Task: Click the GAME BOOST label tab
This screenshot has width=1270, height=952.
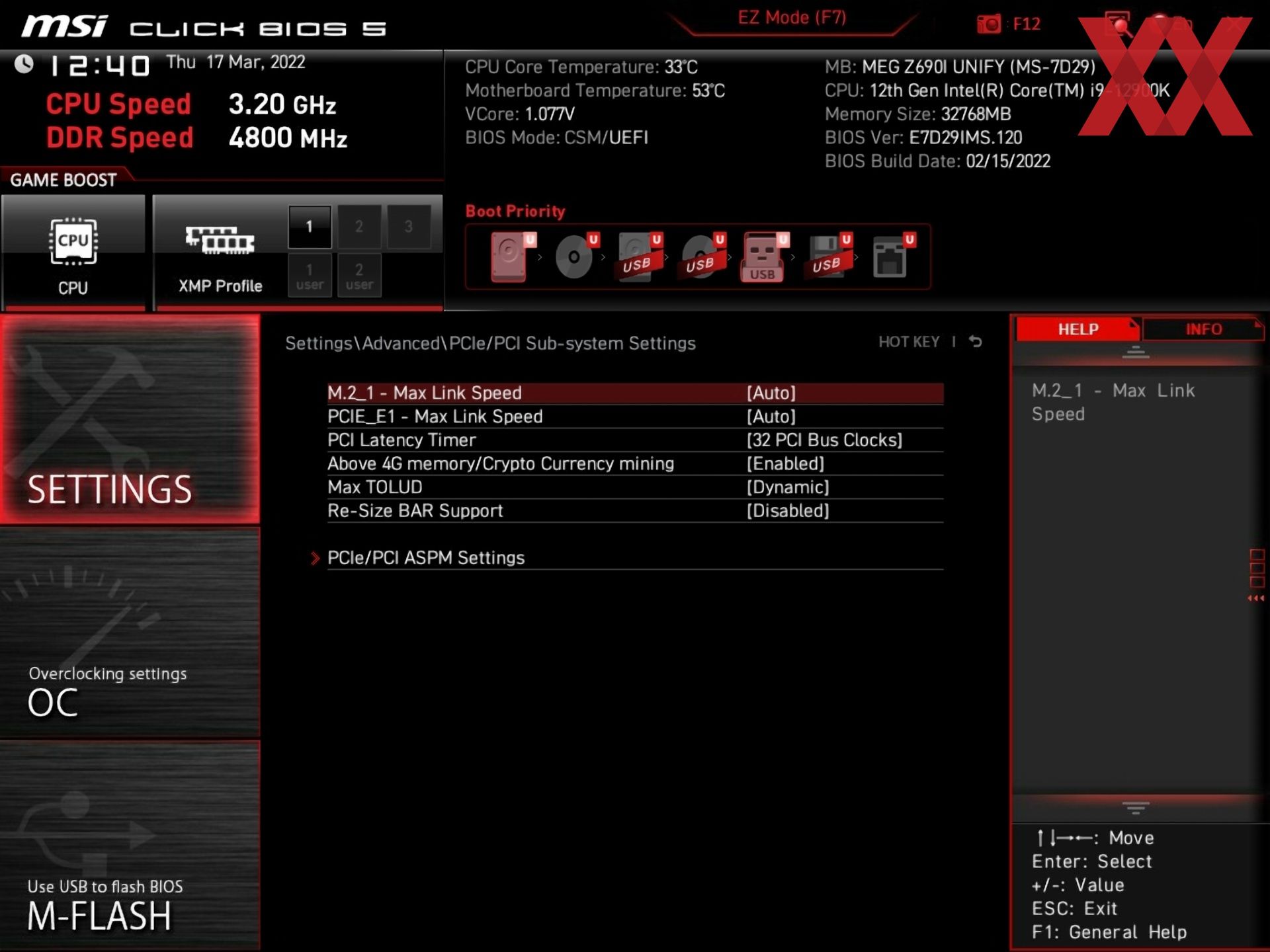Action: tap(63, 180)
